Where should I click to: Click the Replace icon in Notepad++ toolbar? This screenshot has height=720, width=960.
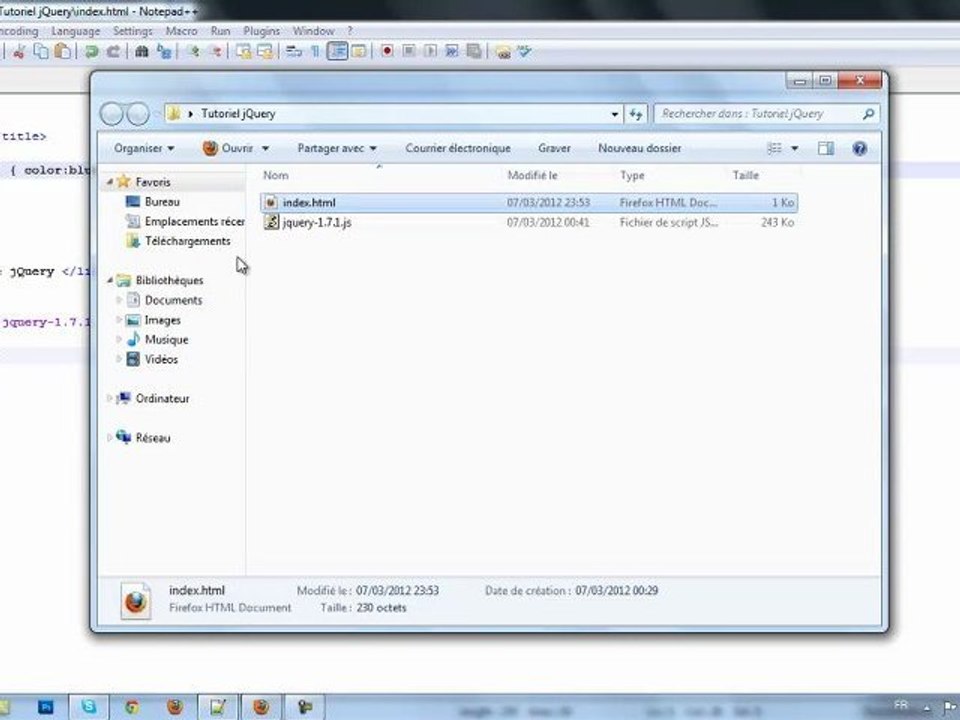tap(163, 51)
